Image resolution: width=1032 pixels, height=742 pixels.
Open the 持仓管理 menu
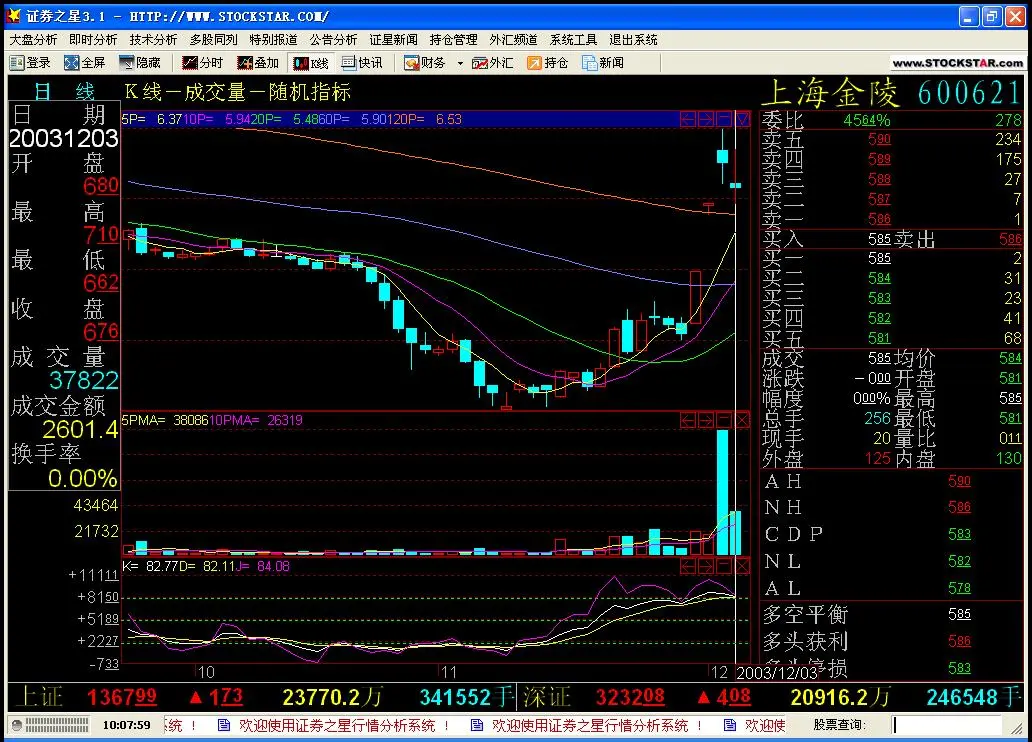[x=453, y=40]
